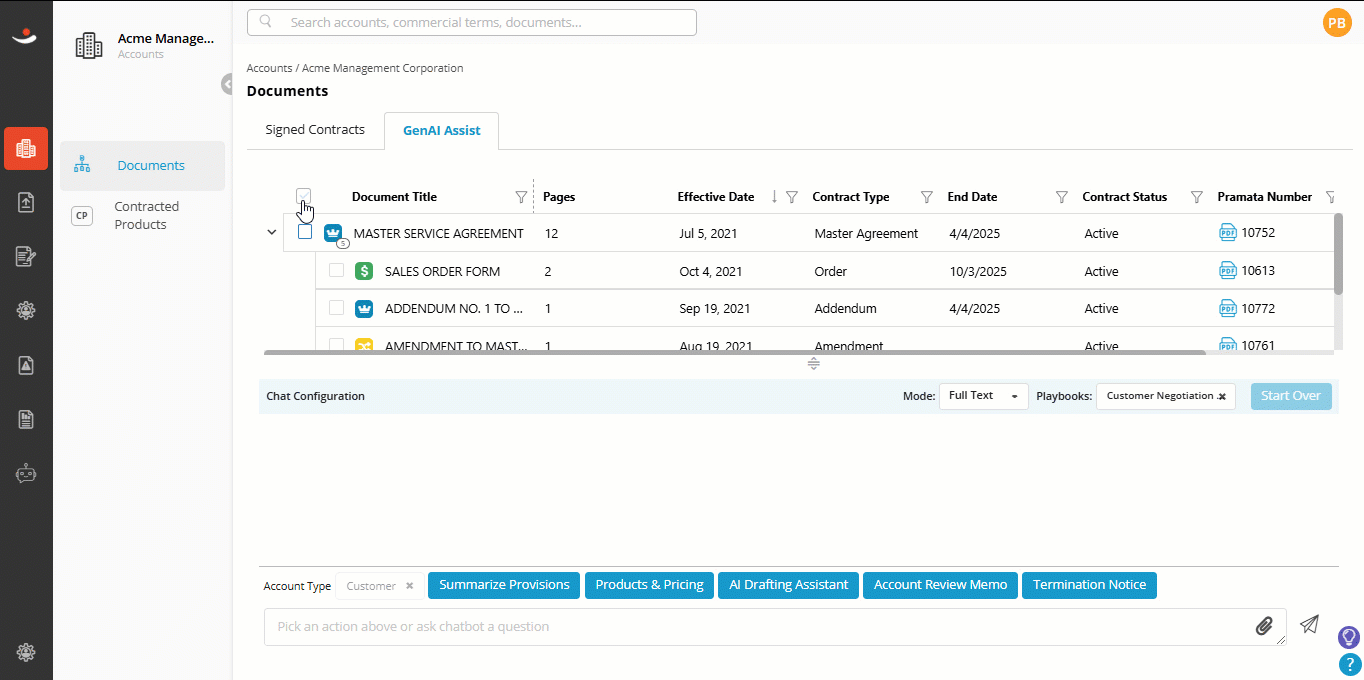
Task: Click the lightbulb tips icon
Action: coord(1349,636)
